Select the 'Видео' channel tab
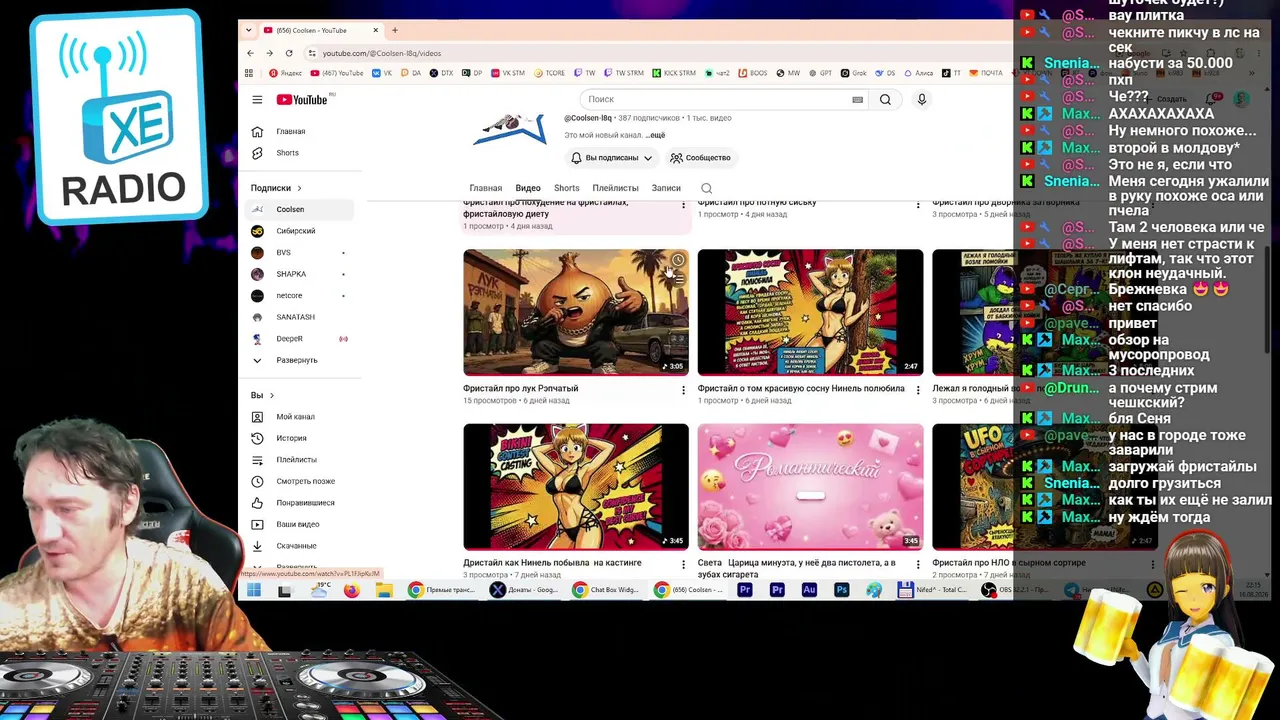This screenshot has width=1280, height=720. (x=528, y=188)
